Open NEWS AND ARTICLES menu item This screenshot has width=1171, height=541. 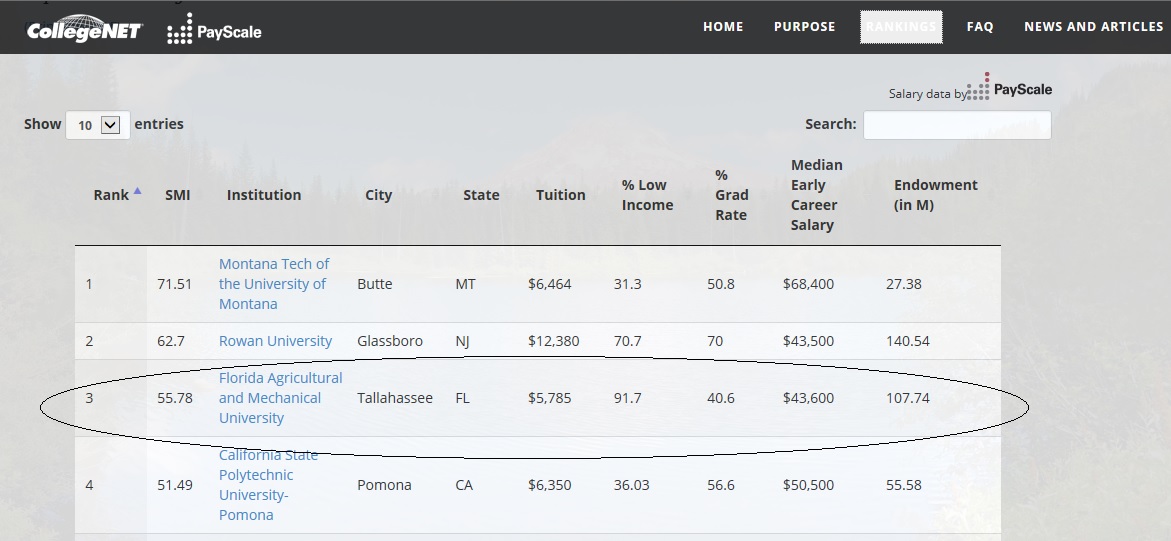coord(1093,27)
